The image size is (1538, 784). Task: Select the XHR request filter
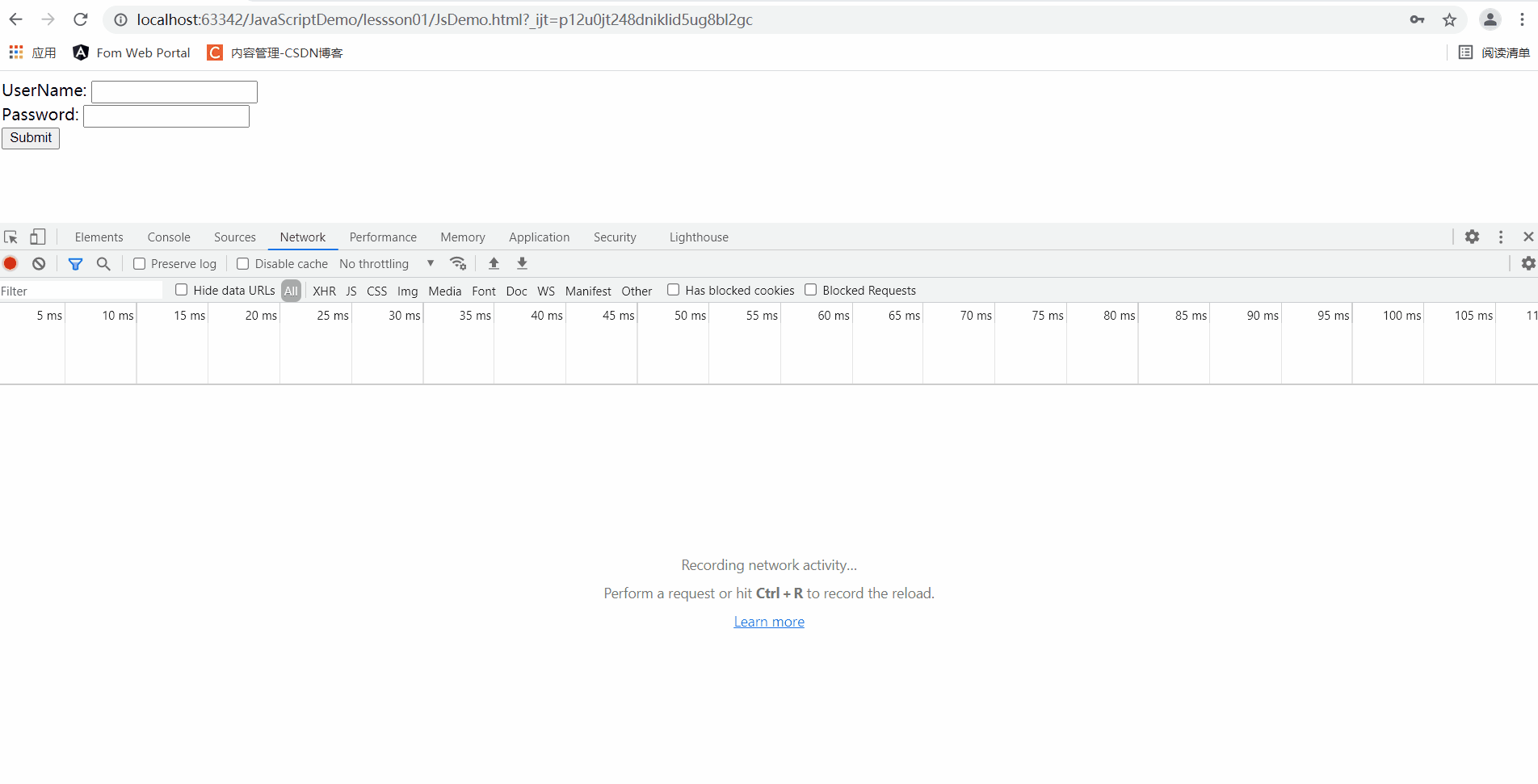tap(324, 291)
